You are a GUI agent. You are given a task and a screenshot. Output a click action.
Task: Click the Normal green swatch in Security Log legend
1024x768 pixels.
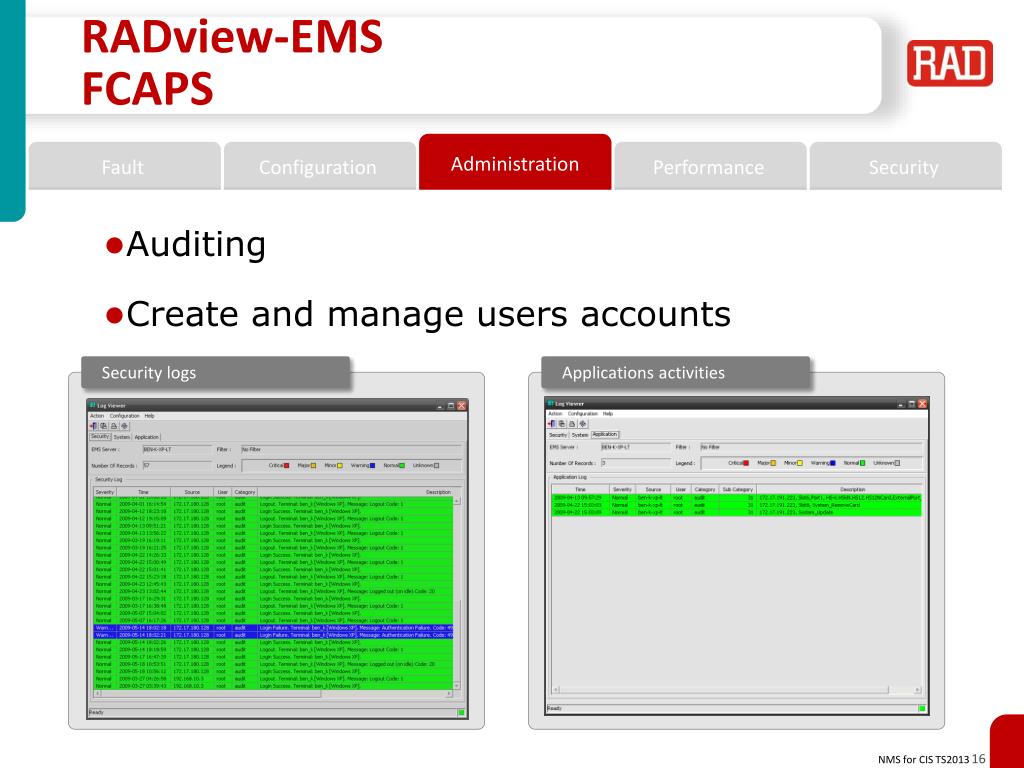click(402, 466)
